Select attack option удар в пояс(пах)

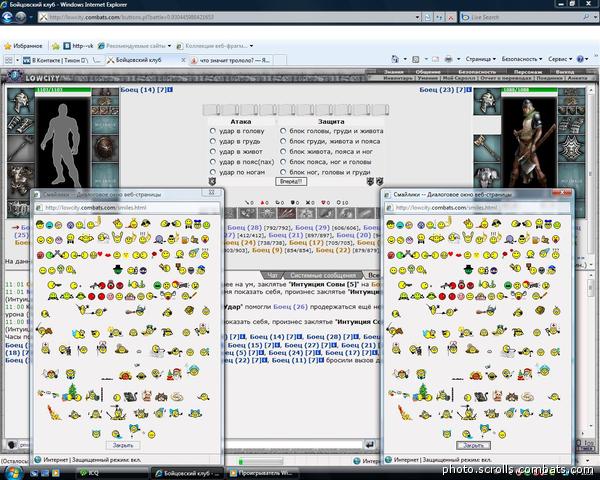tap(213, 162)
